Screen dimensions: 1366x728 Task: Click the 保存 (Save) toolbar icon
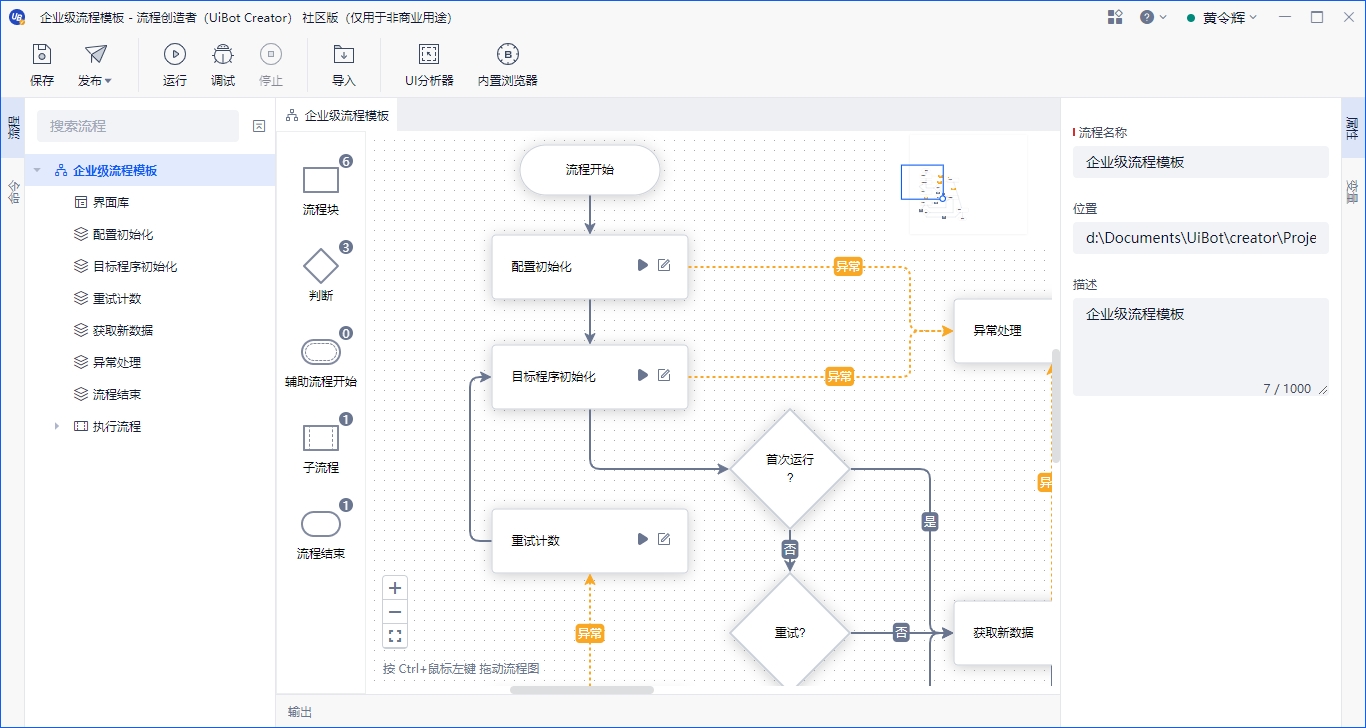point(42,55)
